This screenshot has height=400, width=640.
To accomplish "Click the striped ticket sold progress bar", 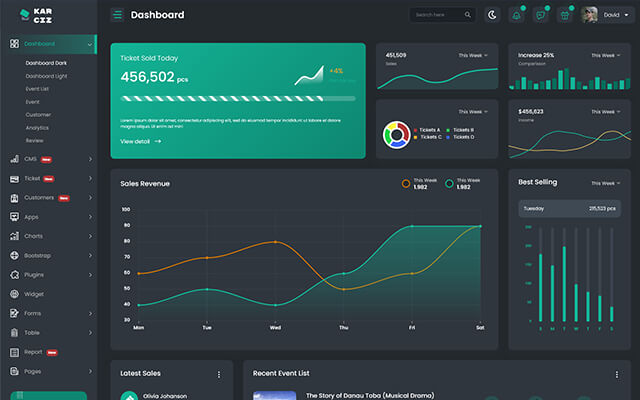I will point(237,98).
